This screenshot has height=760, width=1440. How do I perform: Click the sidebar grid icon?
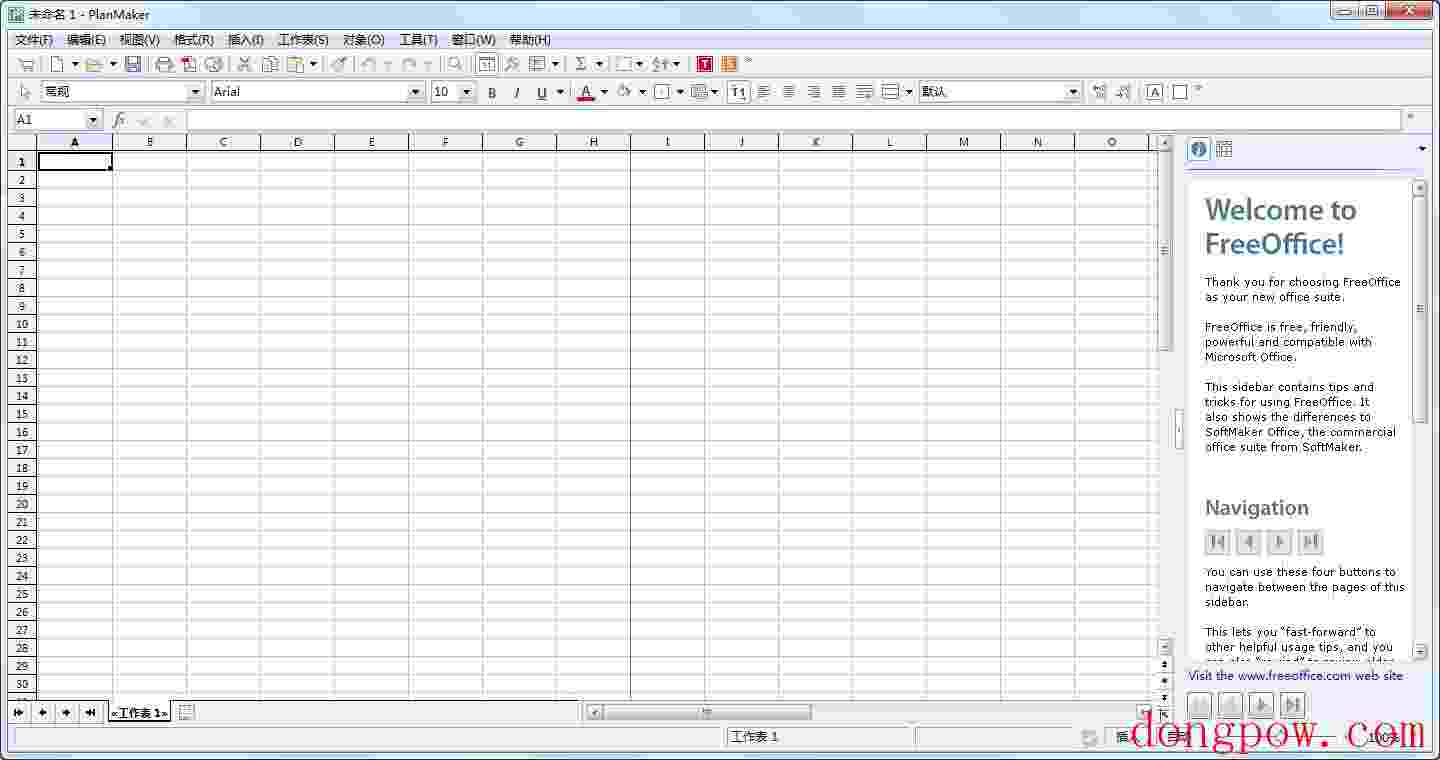pyautogui.click(x=1224, y=149)
